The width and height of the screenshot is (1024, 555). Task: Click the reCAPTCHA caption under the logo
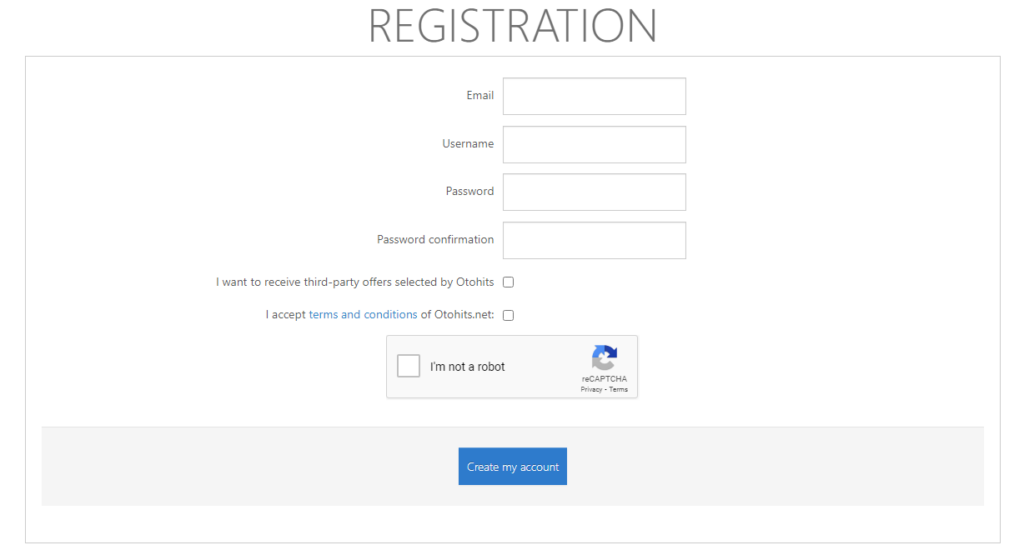(x=604, y=379)
